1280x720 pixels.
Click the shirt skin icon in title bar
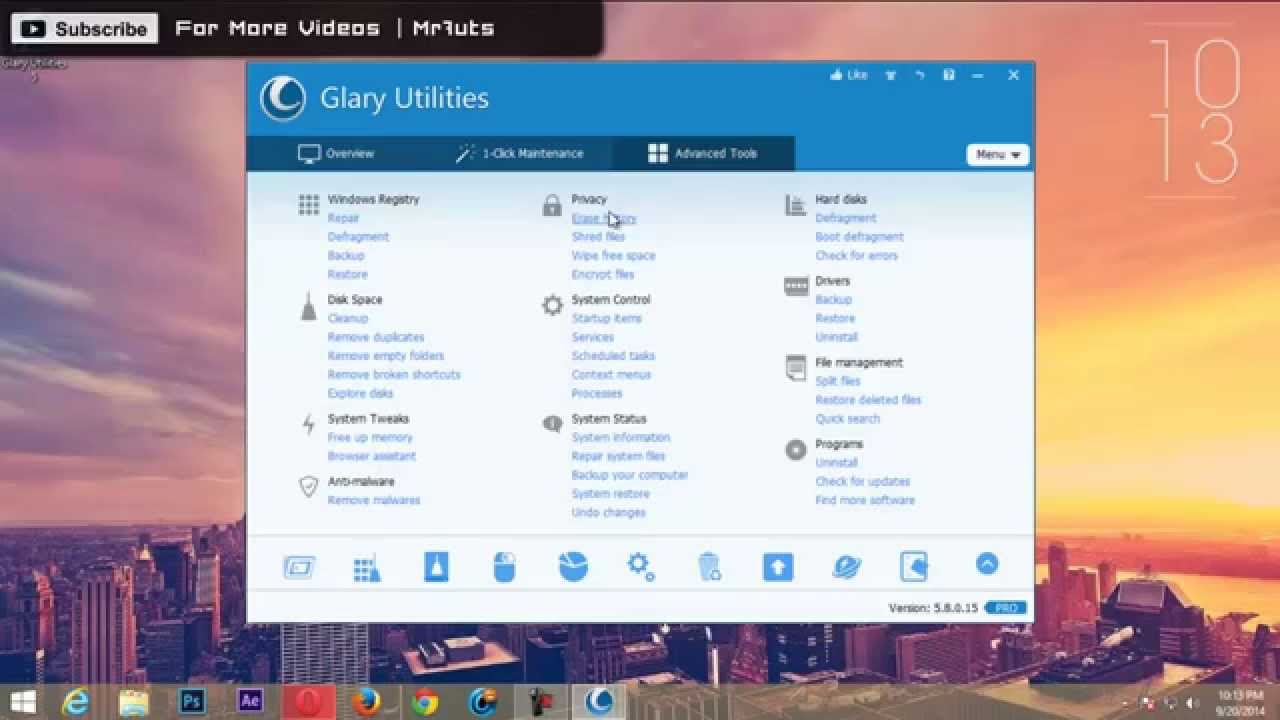pyautogui.click(x=890, y=75)
